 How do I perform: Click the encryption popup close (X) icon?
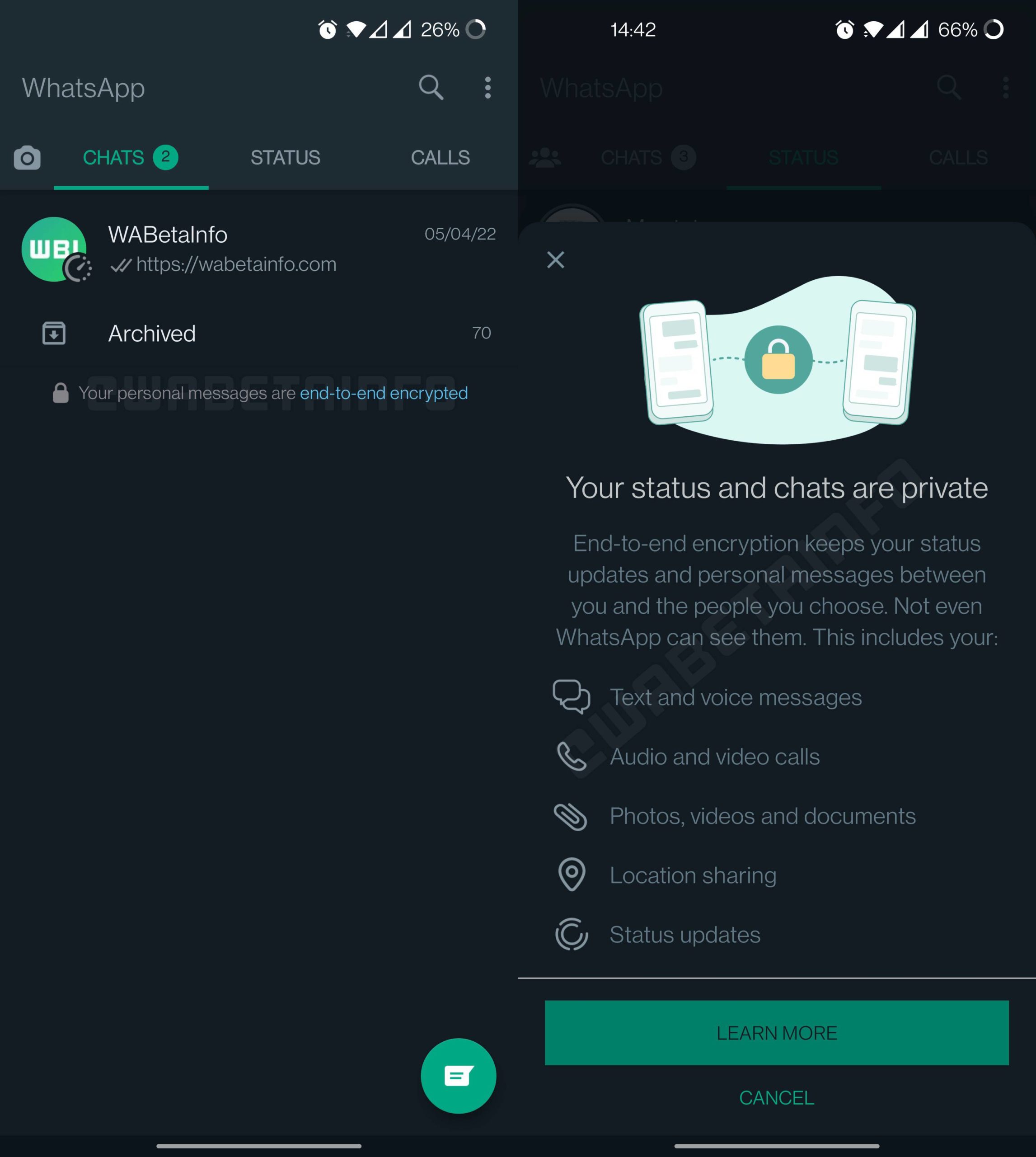click(x=556, y=260)
